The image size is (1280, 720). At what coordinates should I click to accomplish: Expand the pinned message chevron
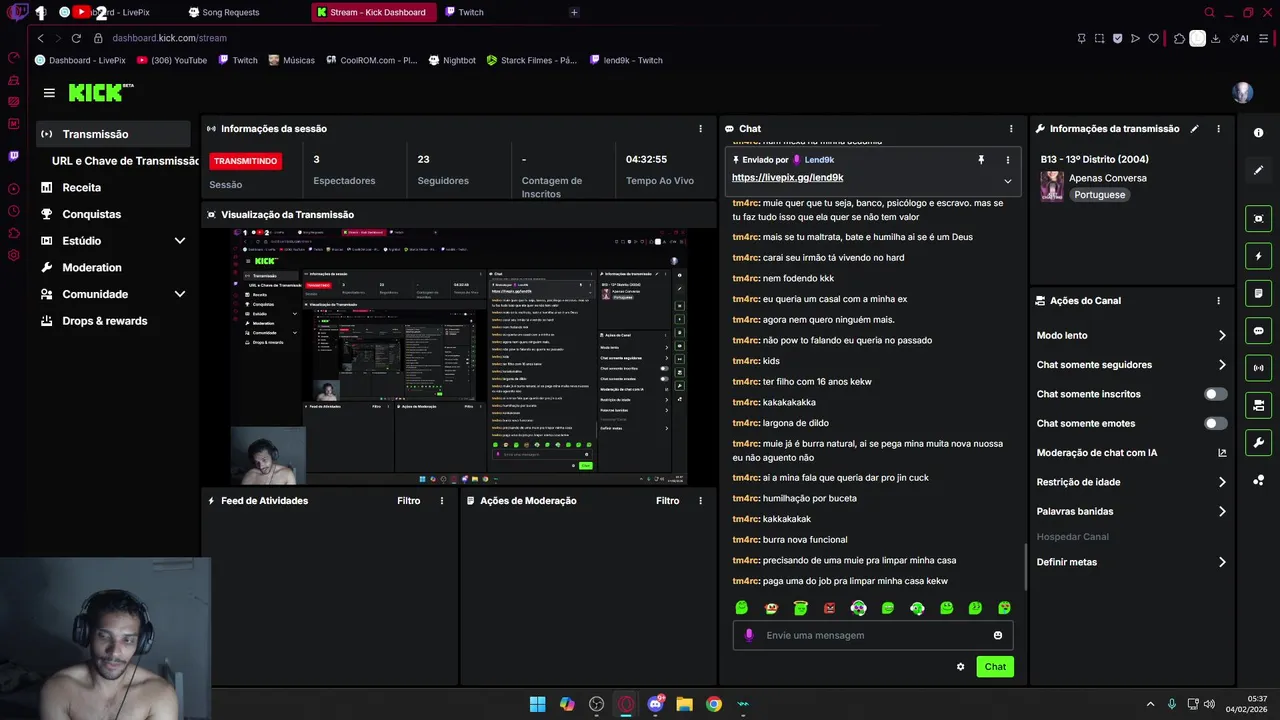(1007, 181)
